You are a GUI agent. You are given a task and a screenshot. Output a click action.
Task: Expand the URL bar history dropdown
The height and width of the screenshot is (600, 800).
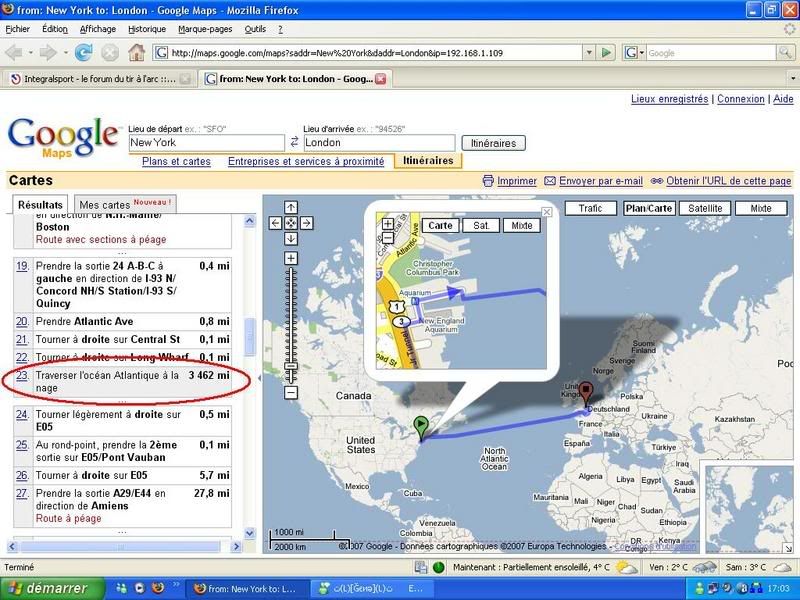(x=589, y=53)
